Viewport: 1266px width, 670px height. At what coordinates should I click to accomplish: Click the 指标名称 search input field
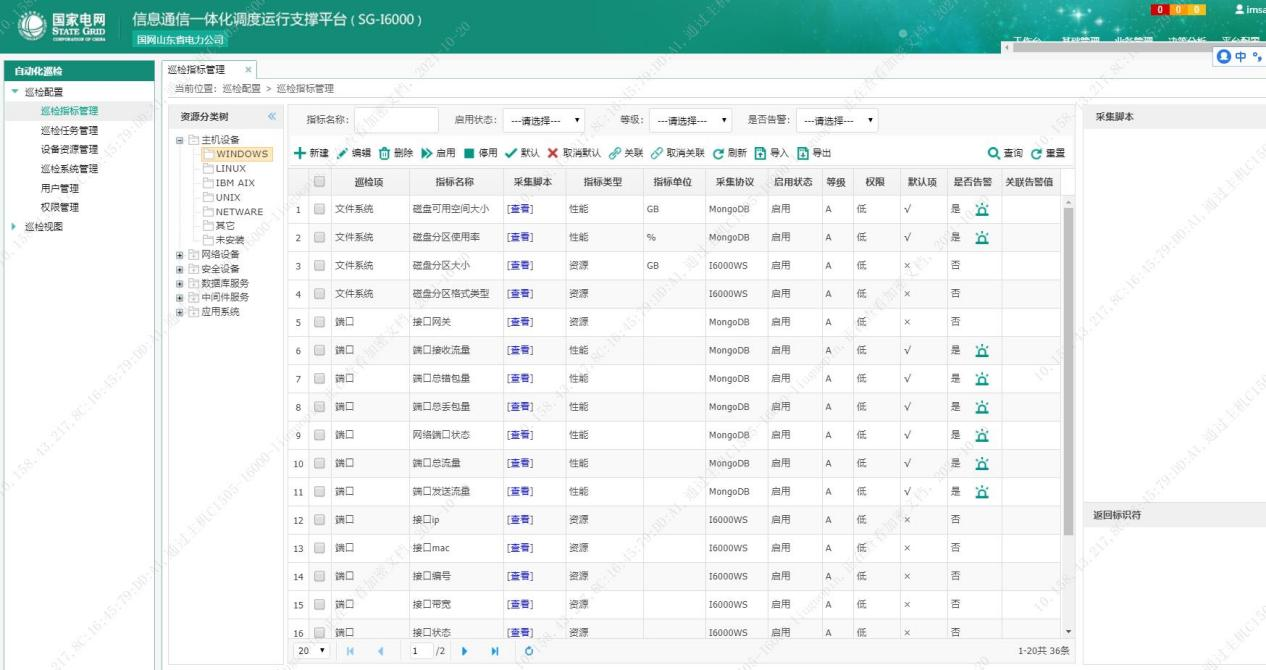[396, 120]
